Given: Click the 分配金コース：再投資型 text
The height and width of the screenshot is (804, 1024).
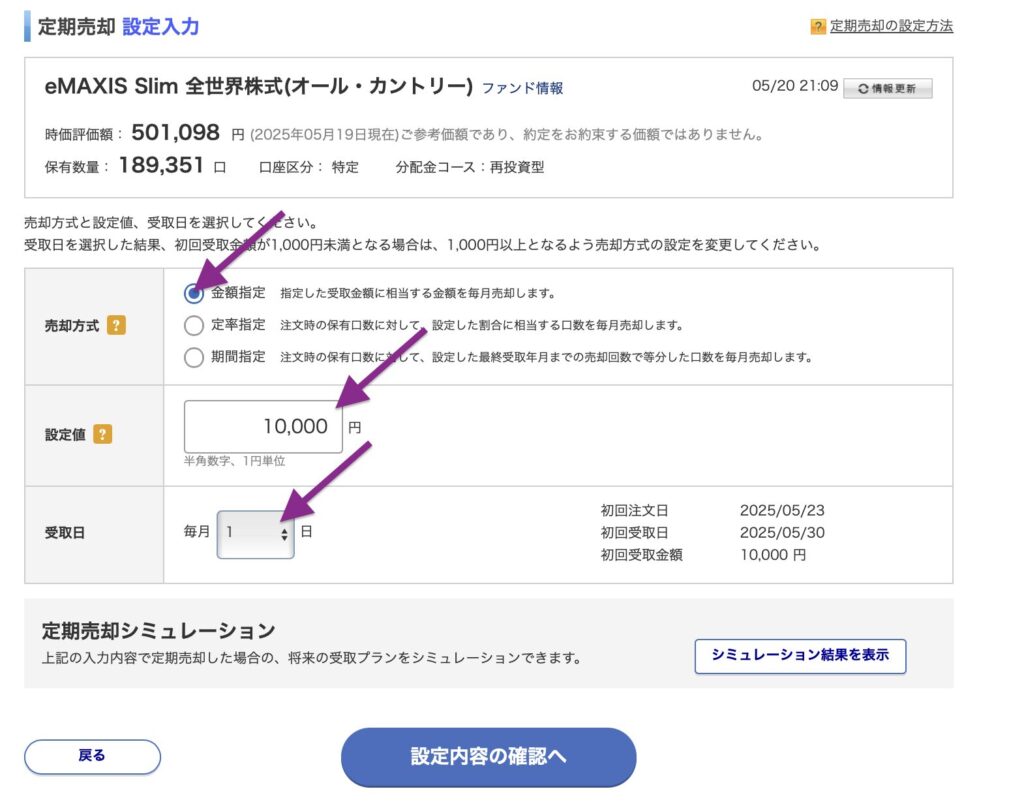Looking at the screenshot, I should [x=470, y=167].
